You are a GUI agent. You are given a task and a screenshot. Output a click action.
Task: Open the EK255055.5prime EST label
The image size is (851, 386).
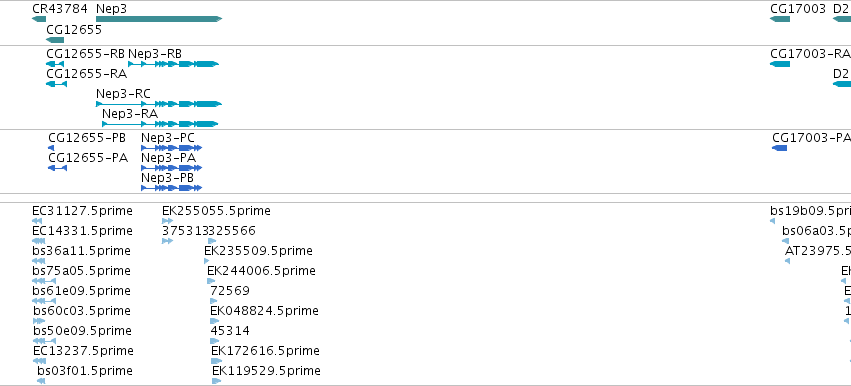(217, 211)
